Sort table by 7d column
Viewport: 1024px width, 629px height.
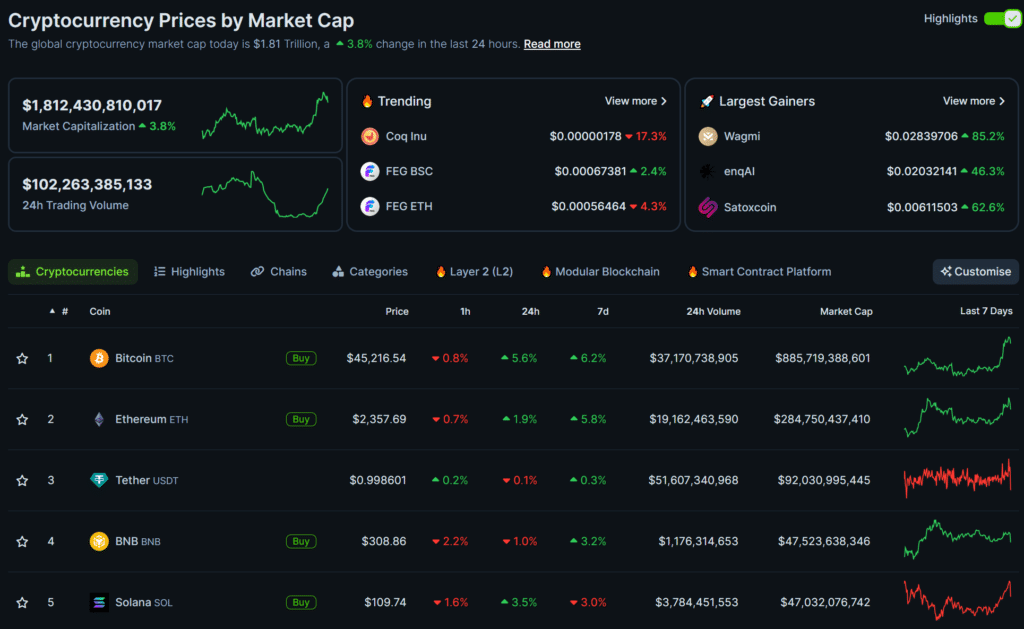pos(603,312)
